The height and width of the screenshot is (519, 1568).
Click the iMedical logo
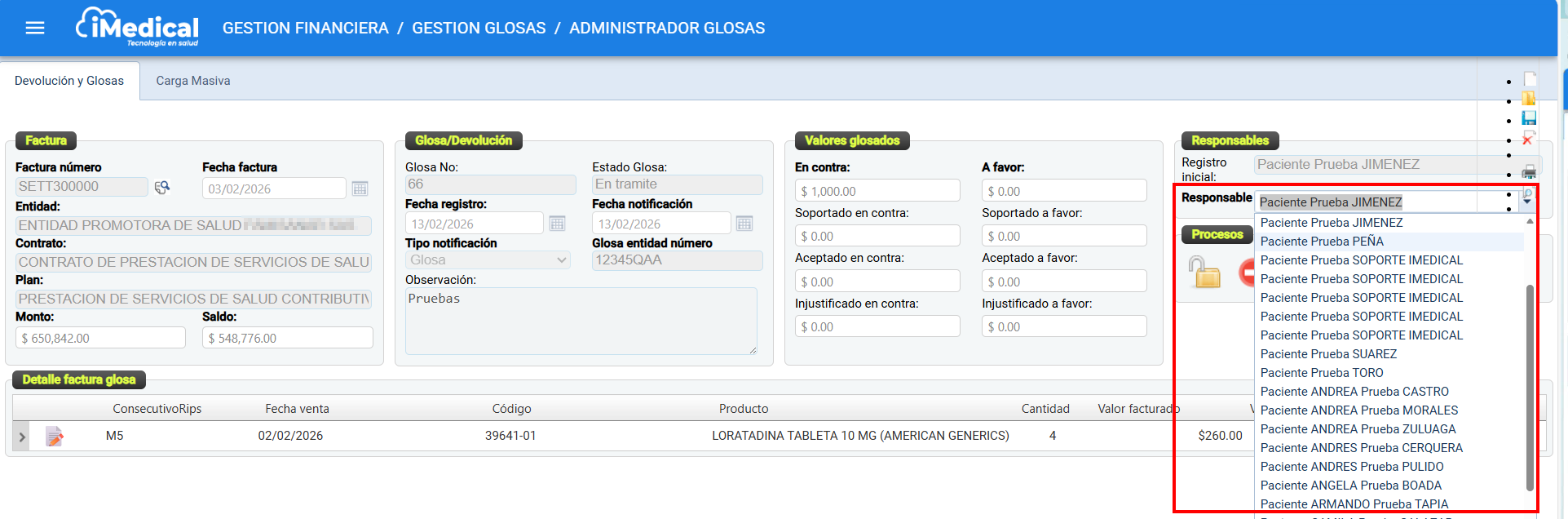pos(137,28)
